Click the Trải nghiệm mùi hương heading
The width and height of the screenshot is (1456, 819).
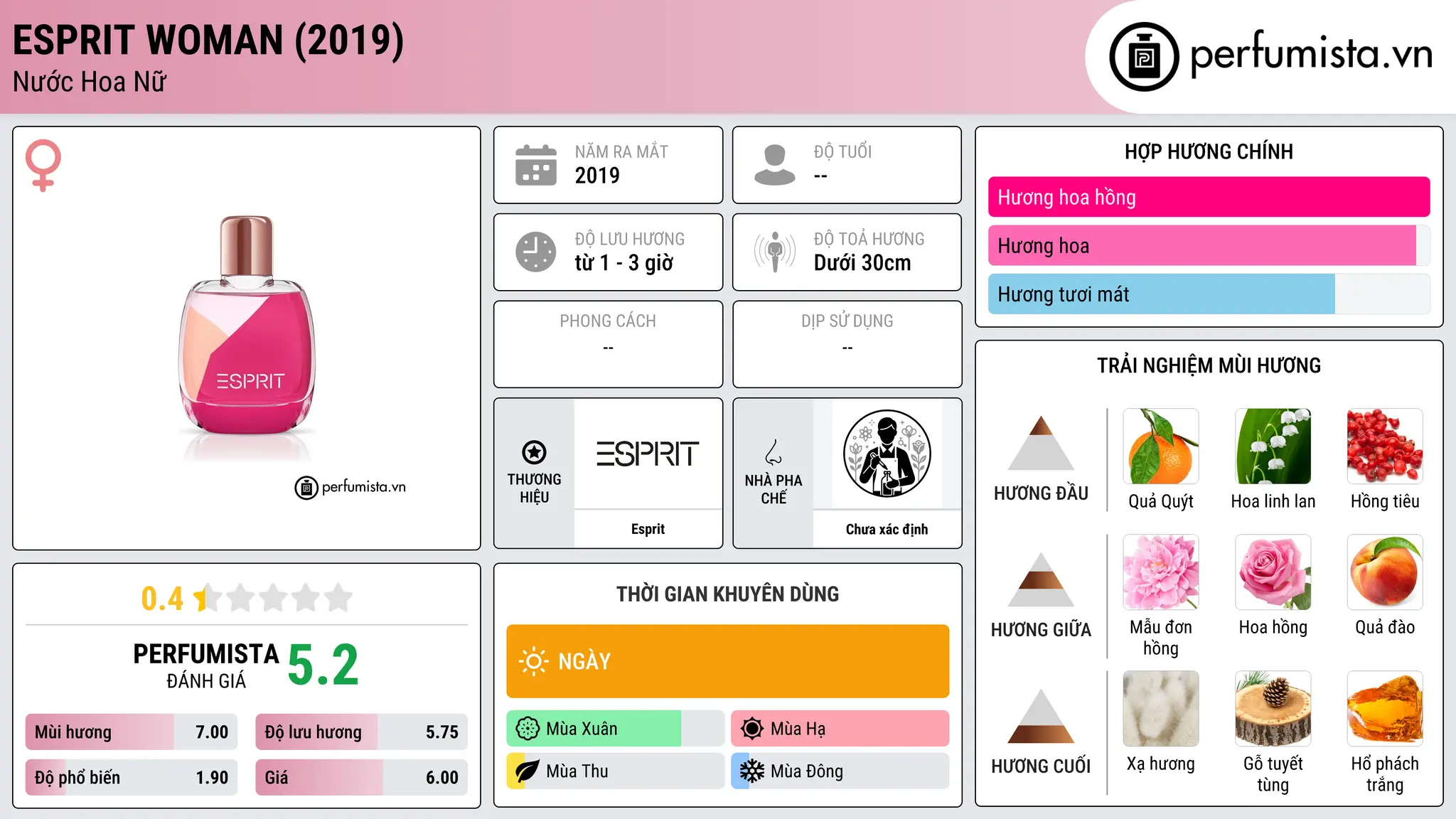pos(1209,365)
